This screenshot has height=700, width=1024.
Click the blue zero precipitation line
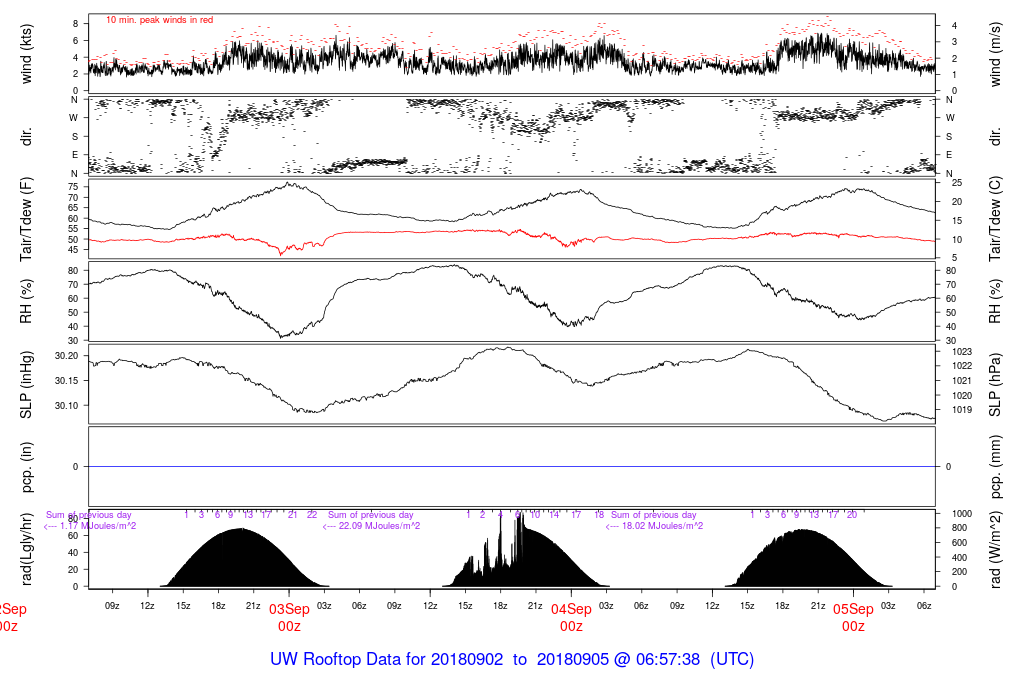coord(512,466)
